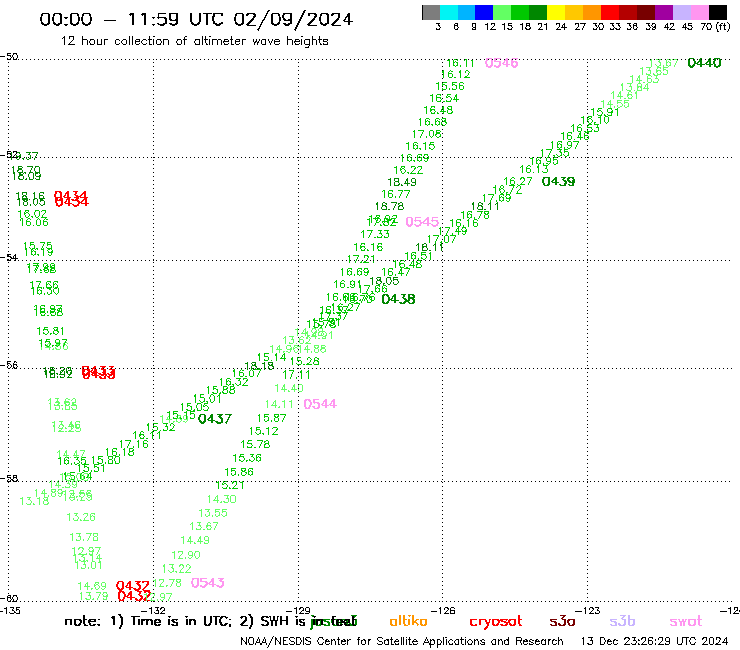Viewport: 740px width, 650px height.
Task: Click the wave height value 15.87
Action: pyautogui.click(x=271, y=419)
